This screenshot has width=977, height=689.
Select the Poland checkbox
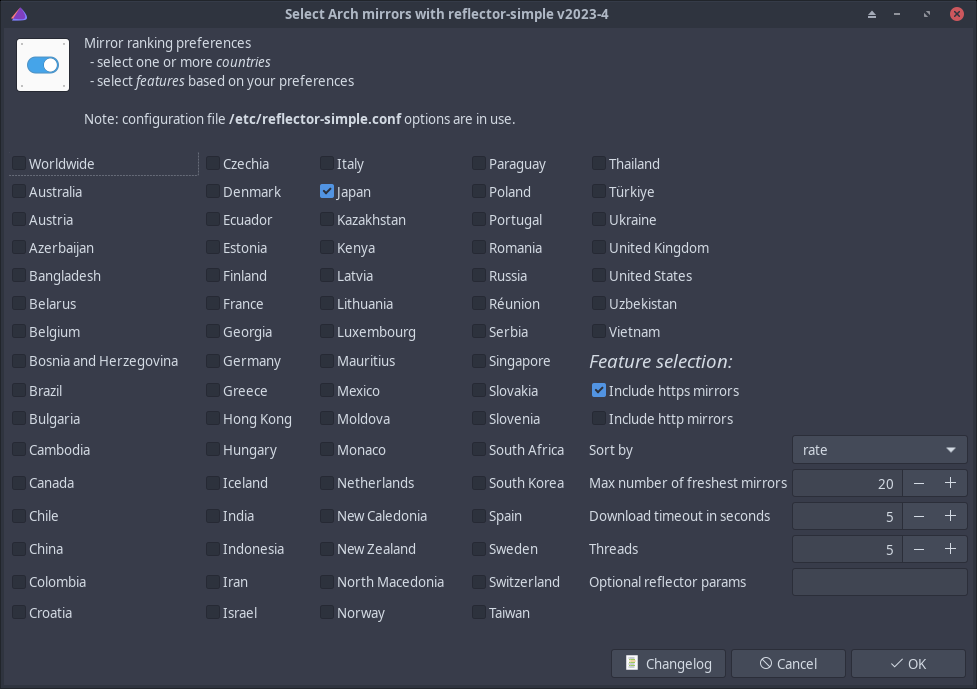(x=479, y=191)
